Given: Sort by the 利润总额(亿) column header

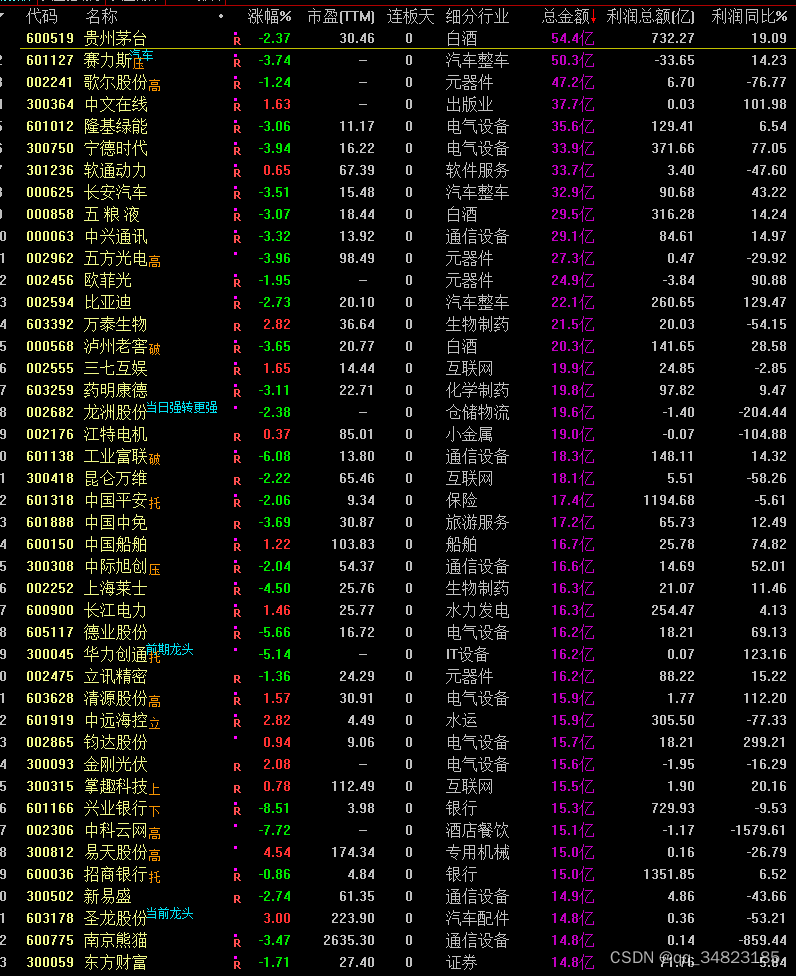Looking at the screenshot, I should (x=650, y=16).
